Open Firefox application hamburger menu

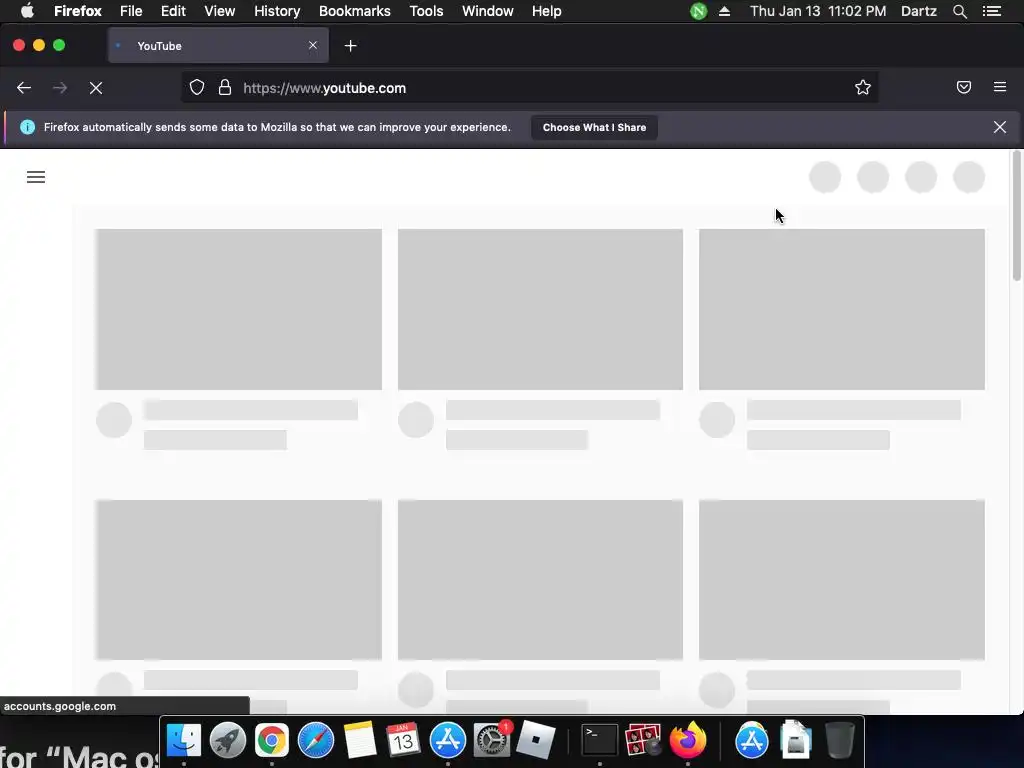pyautogui.click(x=1000, y=87)
